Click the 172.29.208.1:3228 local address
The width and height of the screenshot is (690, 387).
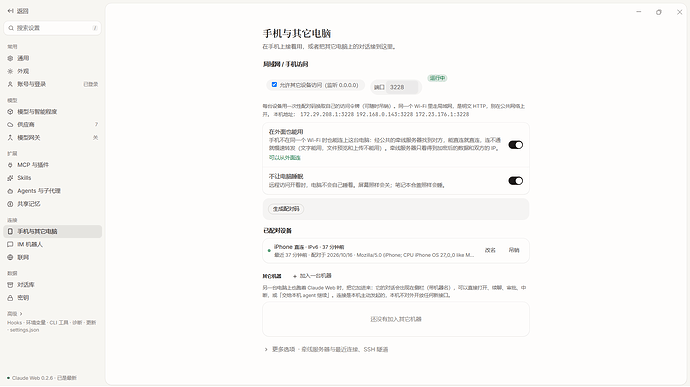[x=327, y=114]
